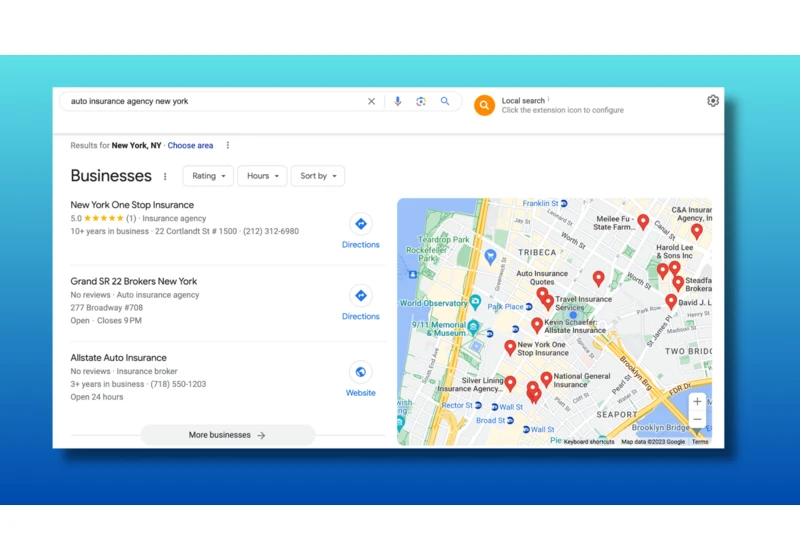The height and width of the screenshot is (560, 800).
Task: Start voice search with the microphone icon
Action: click(x=397, y=101)
